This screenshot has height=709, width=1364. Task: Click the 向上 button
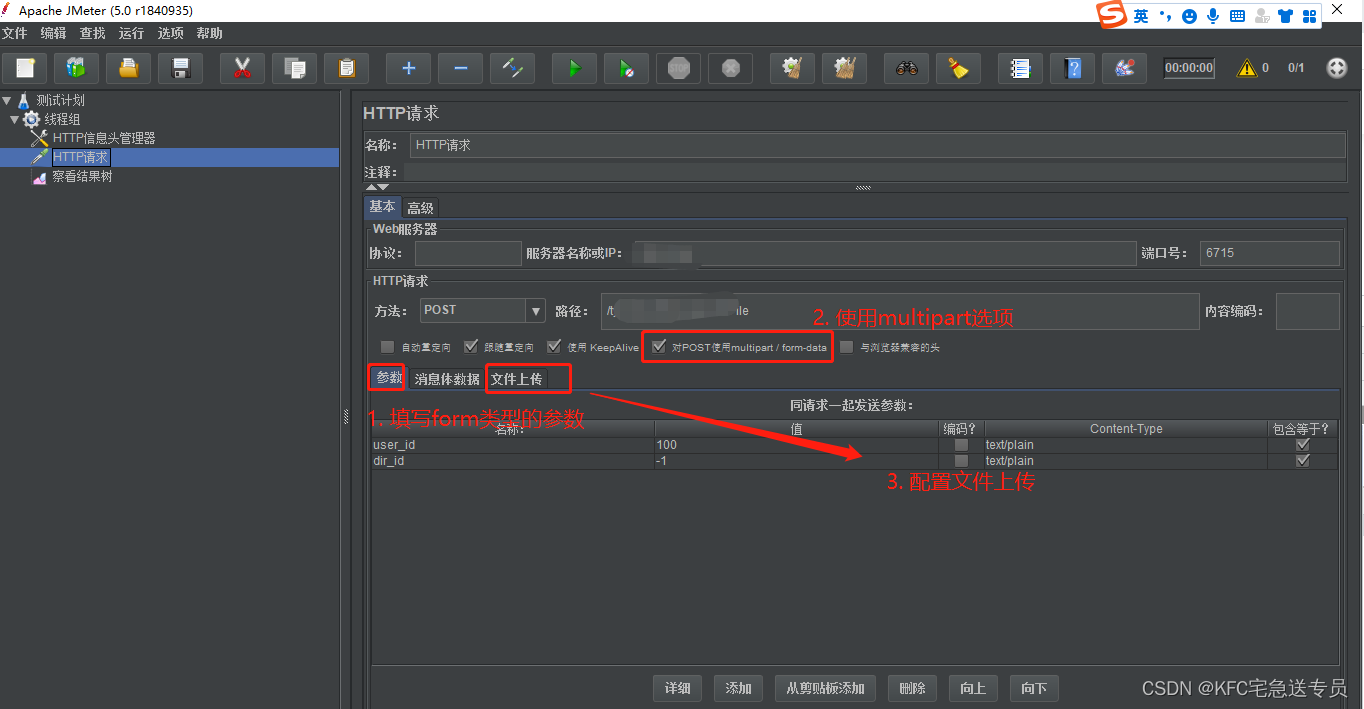pyautogui.click(x=972, y=688)
